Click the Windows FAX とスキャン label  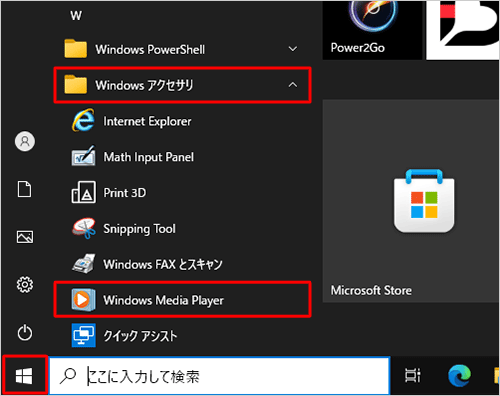point(163,264)
